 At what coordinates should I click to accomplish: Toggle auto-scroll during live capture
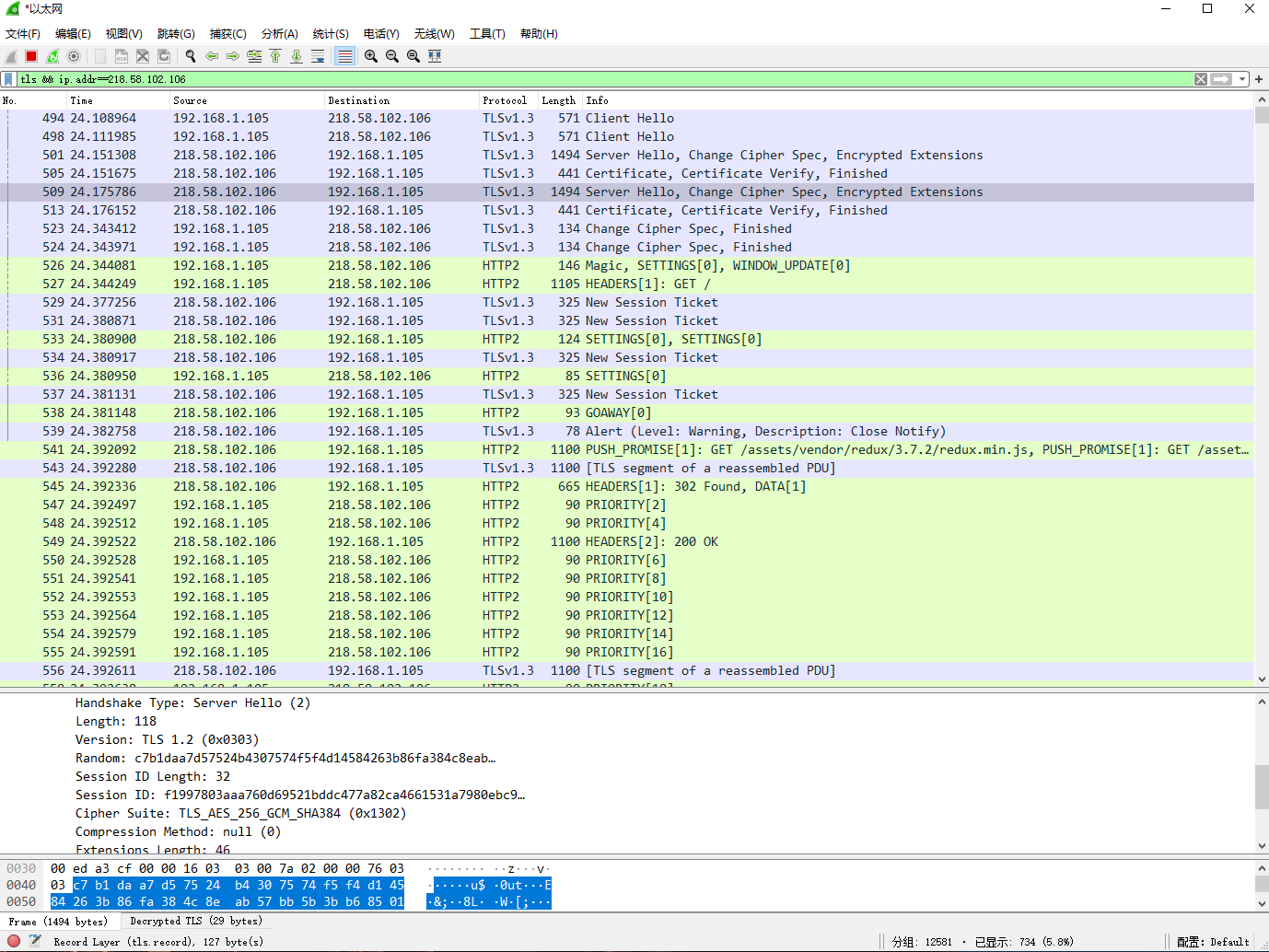(318, 56)
